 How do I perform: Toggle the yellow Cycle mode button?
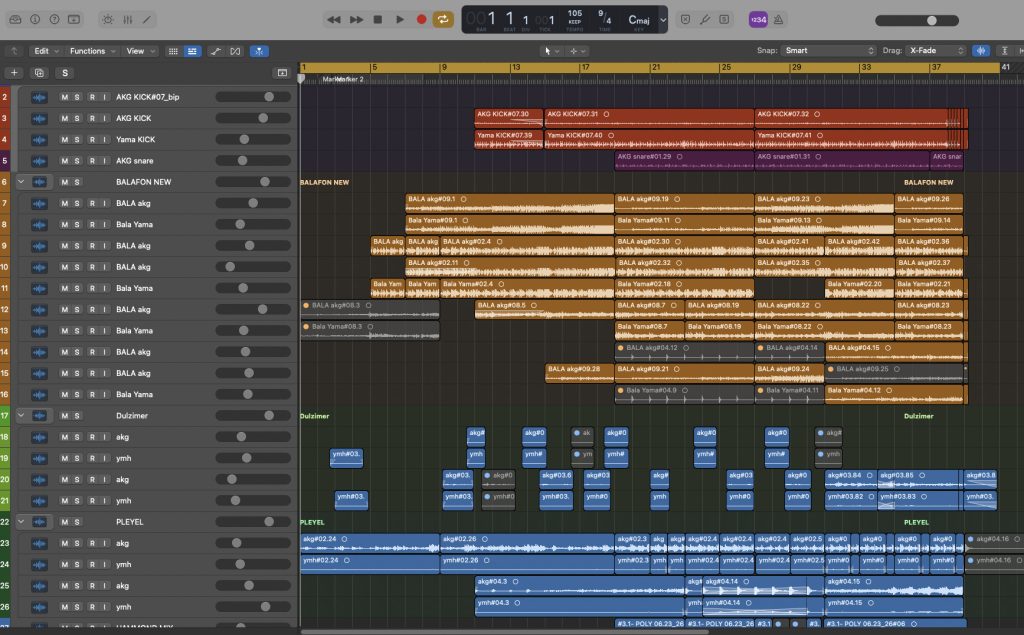pos(443,19)
